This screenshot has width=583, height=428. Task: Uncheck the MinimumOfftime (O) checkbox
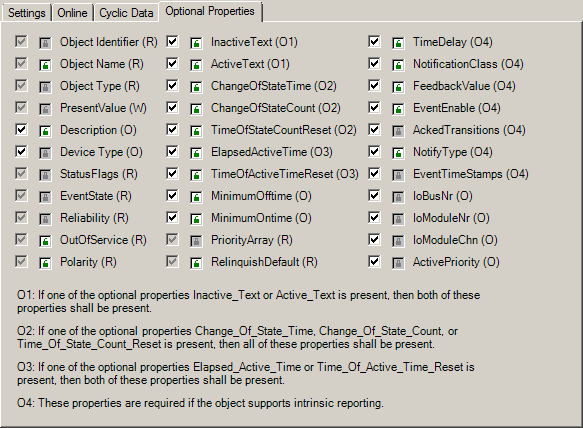(172, 195)
